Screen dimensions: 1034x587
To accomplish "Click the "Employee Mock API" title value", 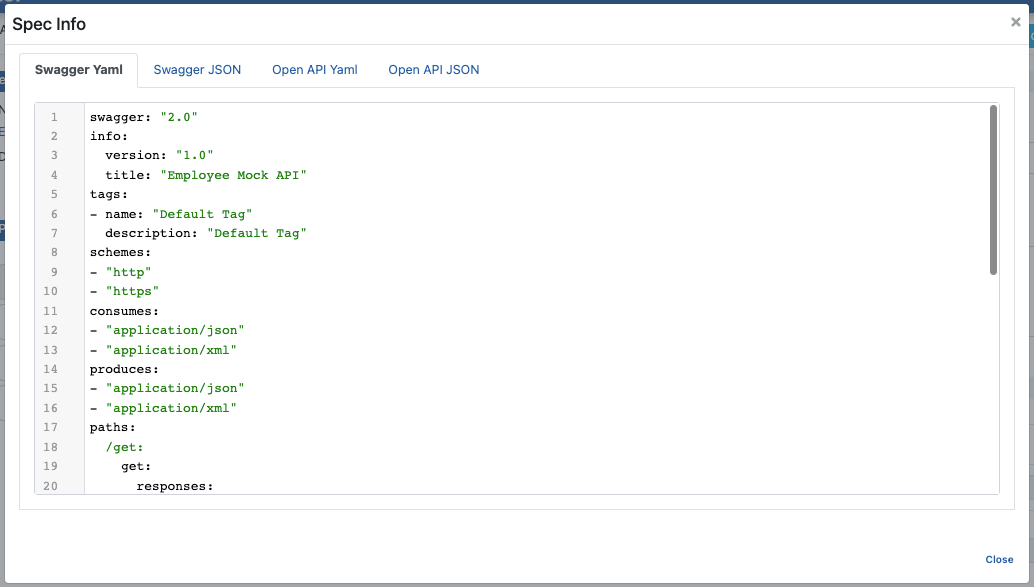I will (233, 175).
